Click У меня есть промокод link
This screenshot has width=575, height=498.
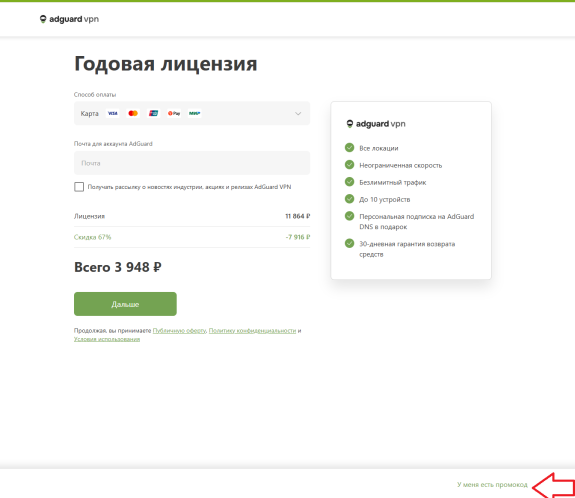click(x=492, y=484)
